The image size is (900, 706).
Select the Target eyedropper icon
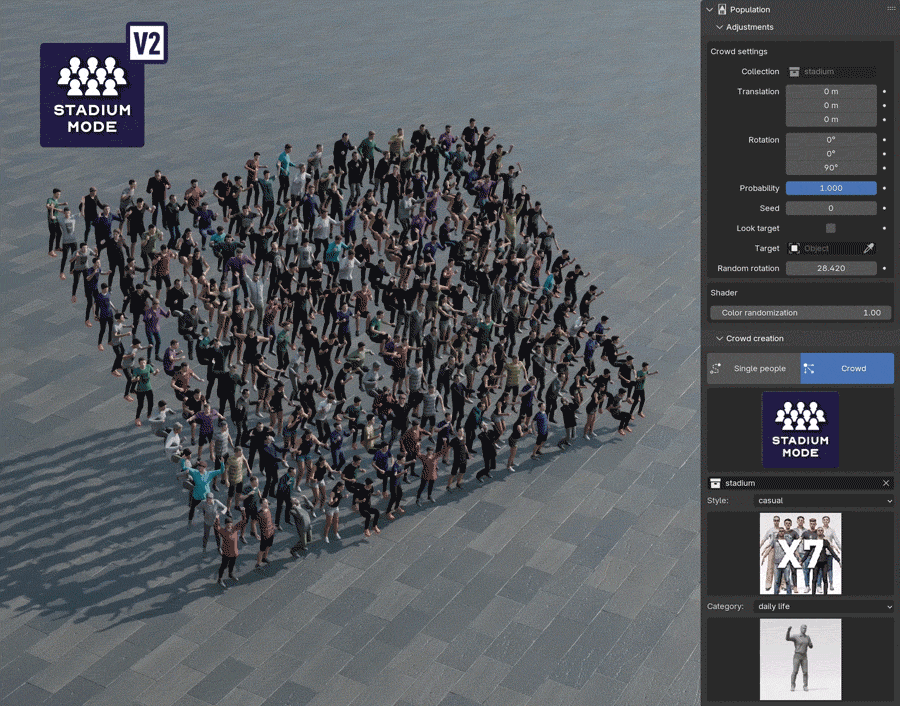point(871,248)
